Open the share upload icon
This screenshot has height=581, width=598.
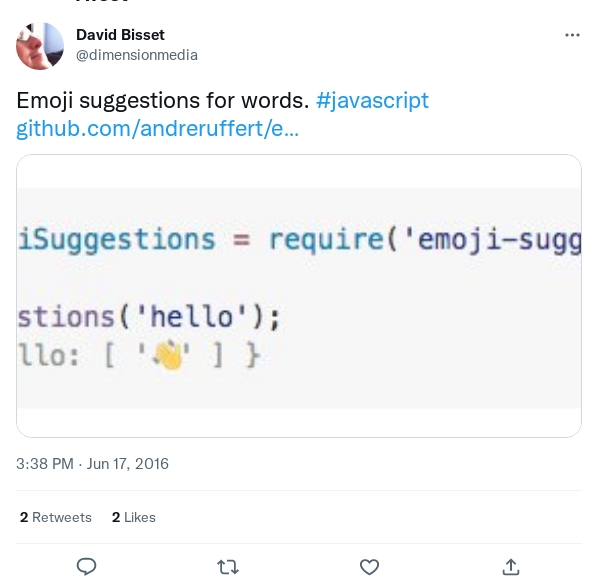tap(511, 567)
